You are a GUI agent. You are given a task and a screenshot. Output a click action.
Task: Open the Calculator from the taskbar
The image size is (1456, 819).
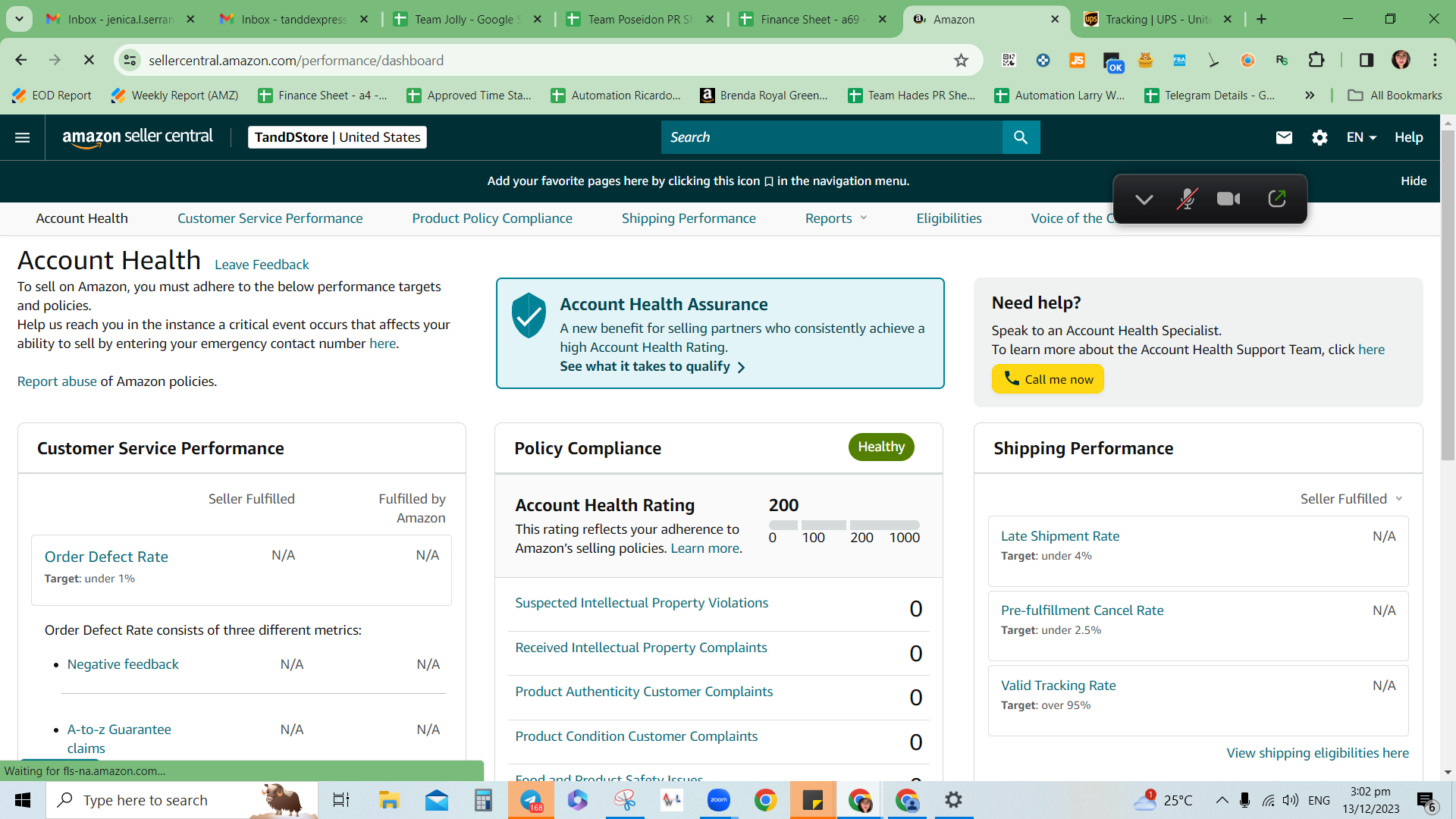pos(483,800)
